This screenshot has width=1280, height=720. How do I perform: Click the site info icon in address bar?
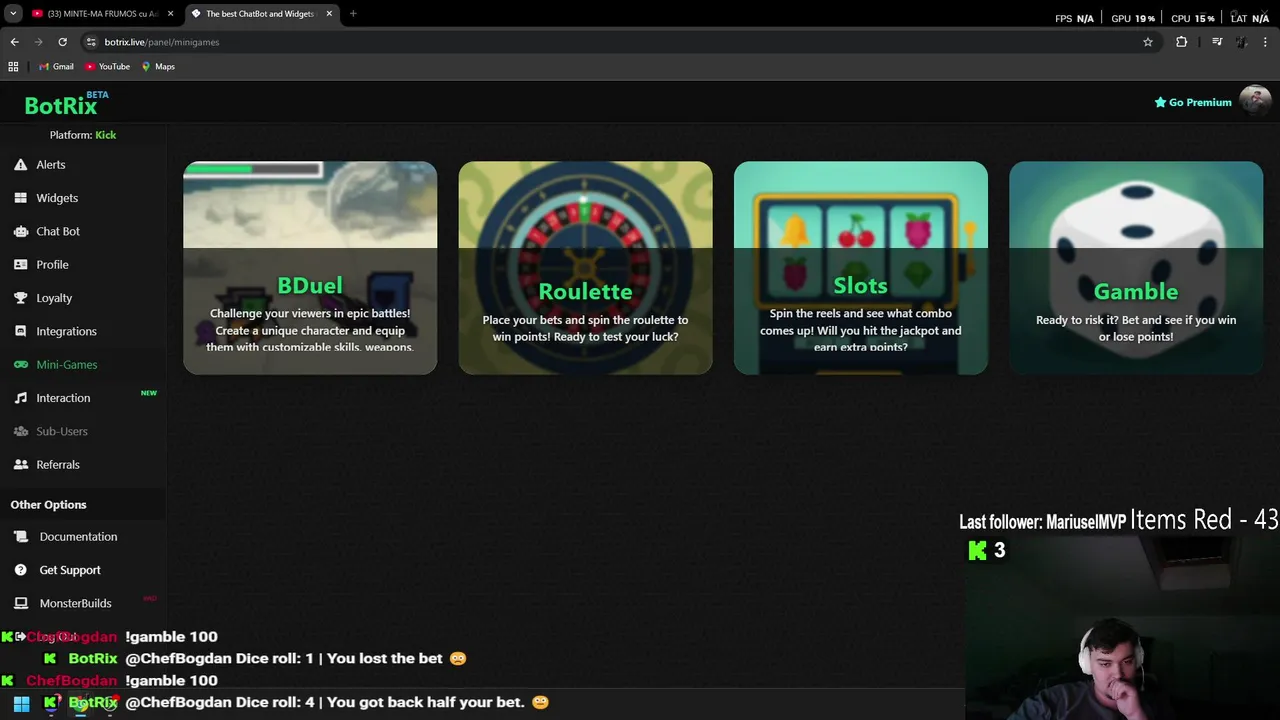tap(91, 42)
